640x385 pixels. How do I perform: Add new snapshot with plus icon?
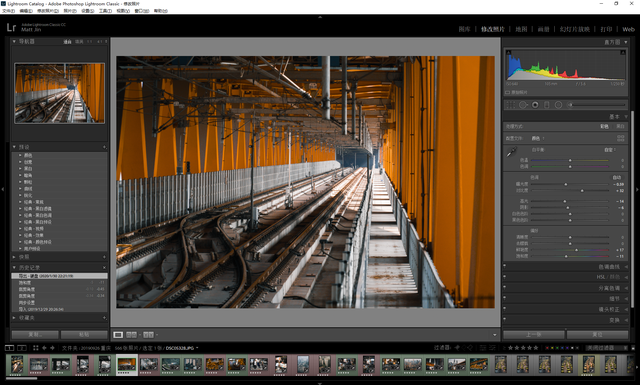coord(104,257)
